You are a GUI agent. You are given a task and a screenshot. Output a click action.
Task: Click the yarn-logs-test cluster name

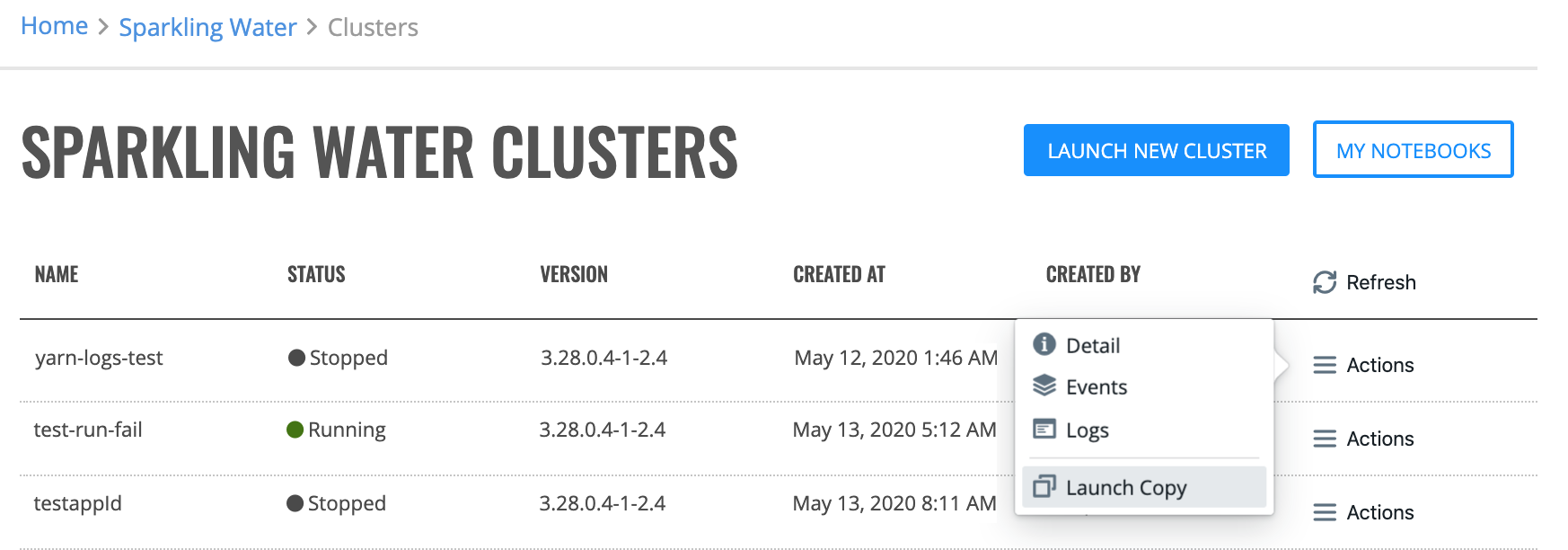(99, 358)
